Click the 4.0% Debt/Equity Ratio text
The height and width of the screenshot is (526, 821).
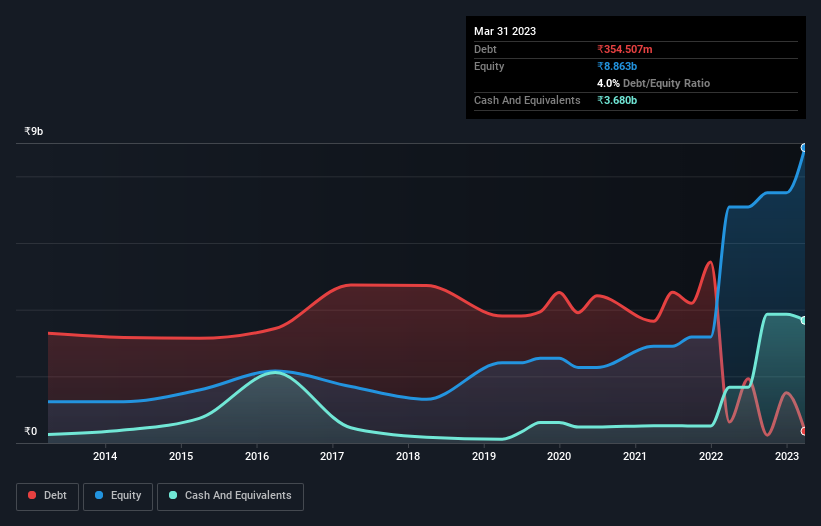(x=653, y=83)
